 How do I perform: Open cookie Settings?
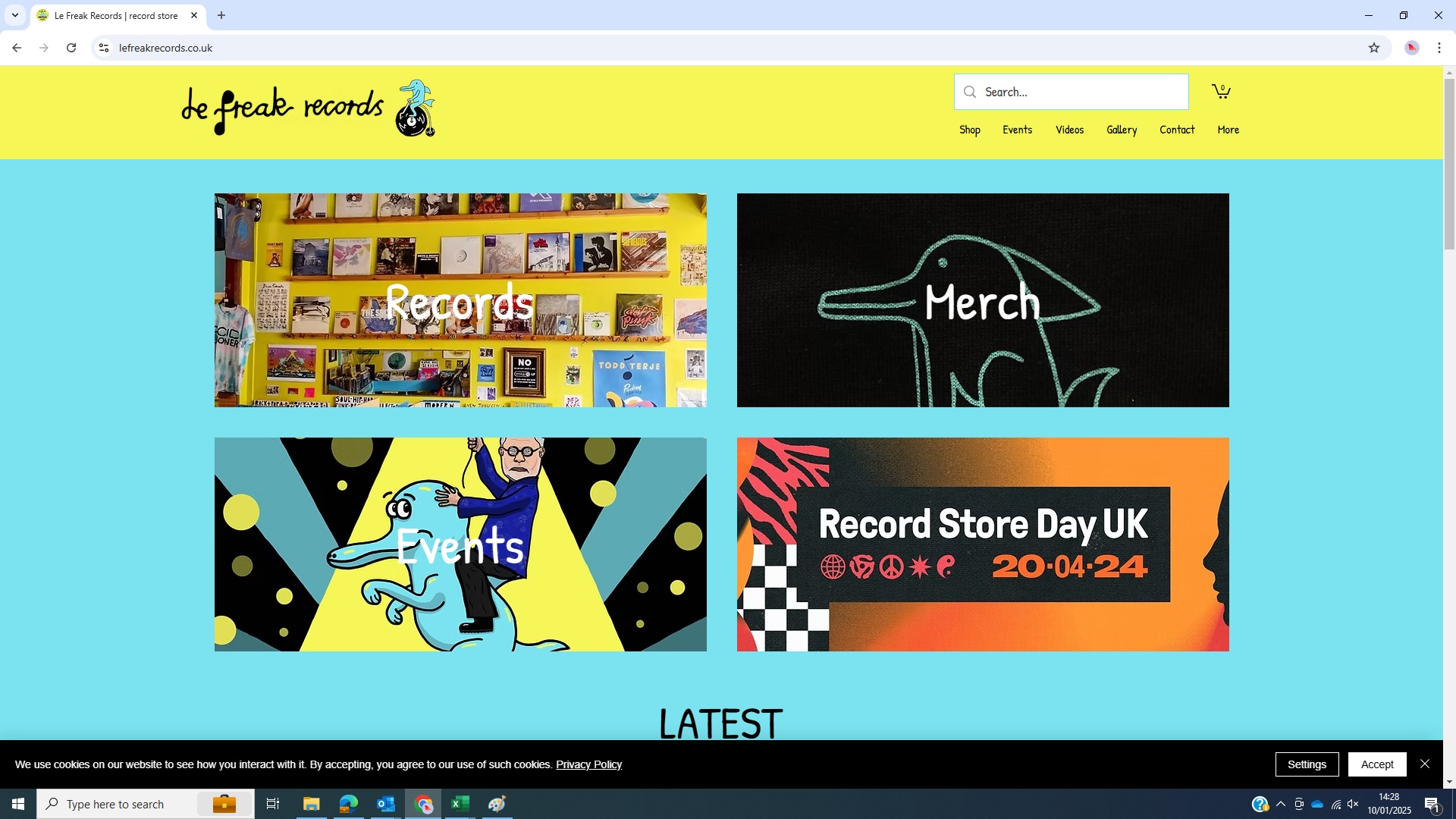pyautogui.click(x=1306, y=764)
